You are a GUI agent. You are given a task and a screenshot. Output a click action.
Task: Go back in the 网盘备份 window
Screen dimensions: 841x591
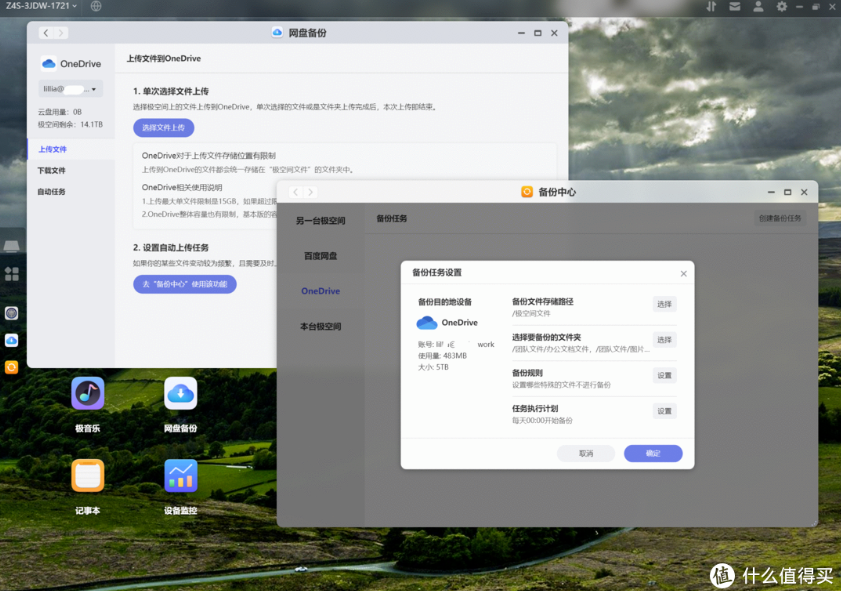coord(46,33)
